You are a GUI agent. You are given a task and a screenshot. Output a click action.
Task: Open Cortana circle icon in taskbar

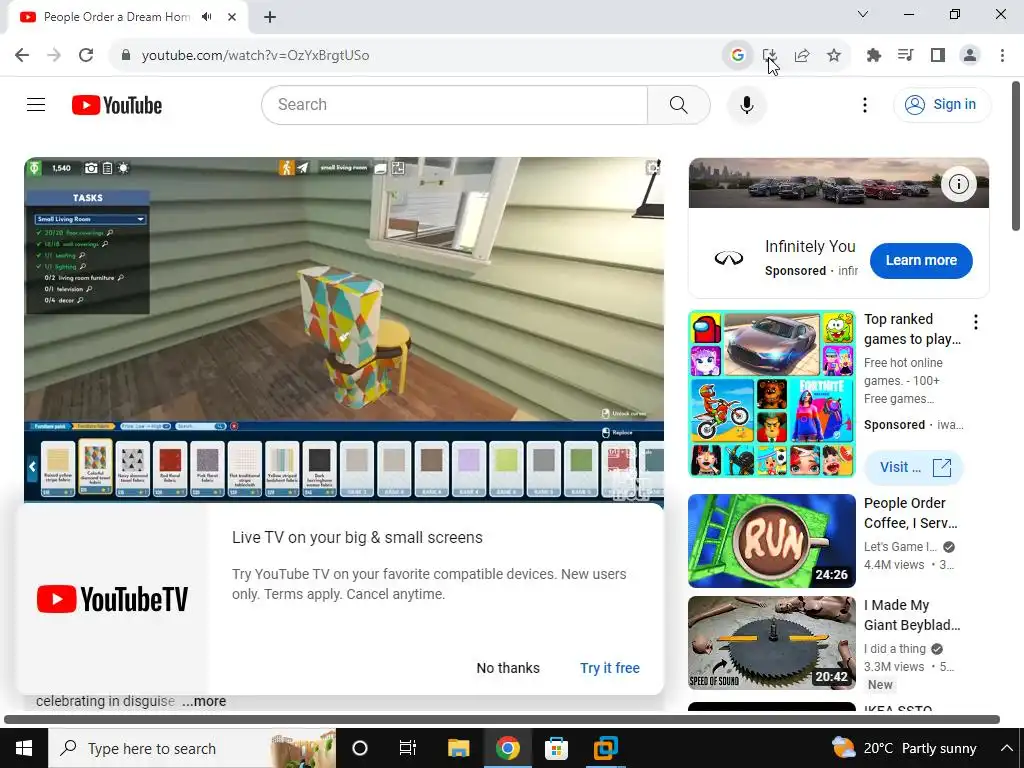point(359,748)
